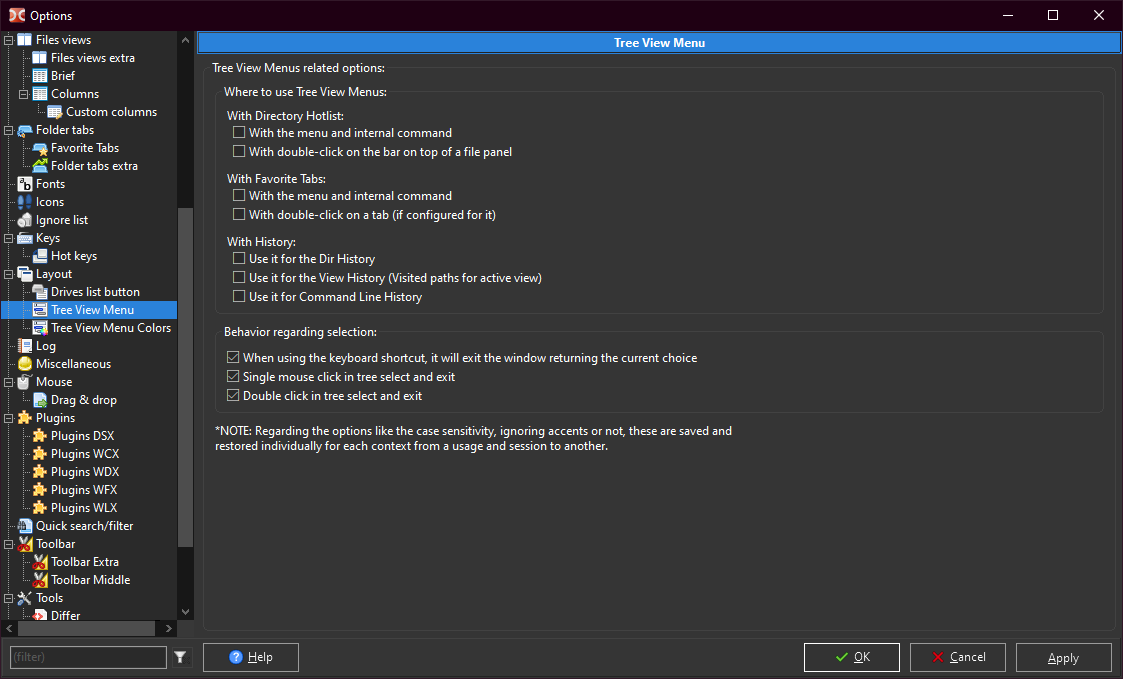This screenshot has height=679, width=1123.
Task: Click the filter funnel icon
Action: click(180, 657)
